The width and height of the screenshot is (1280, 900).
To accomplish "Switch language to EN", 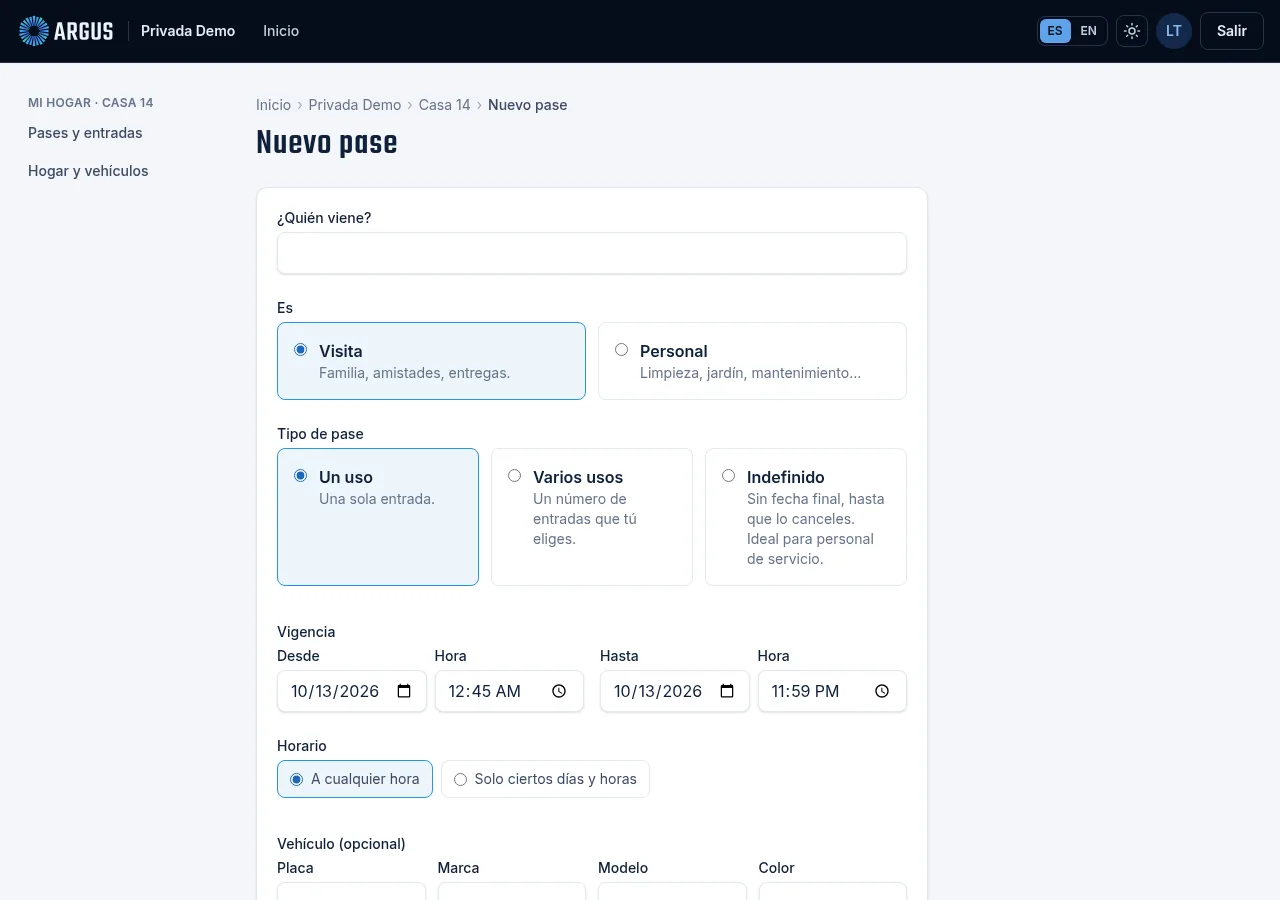I will (1088, 31).
